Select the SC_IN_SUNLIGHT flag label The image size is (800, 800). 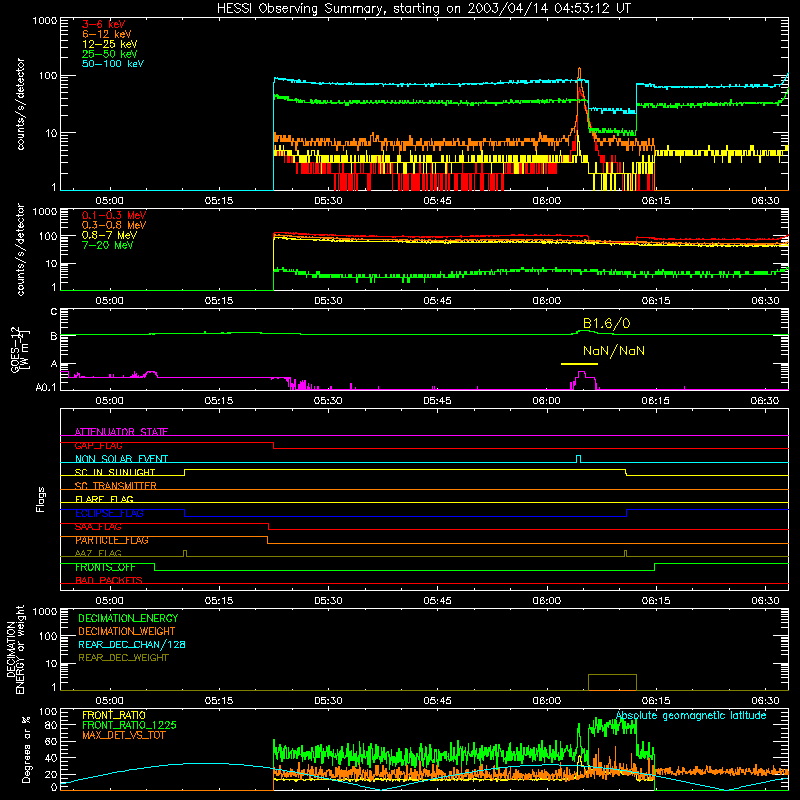click(115, 472)
